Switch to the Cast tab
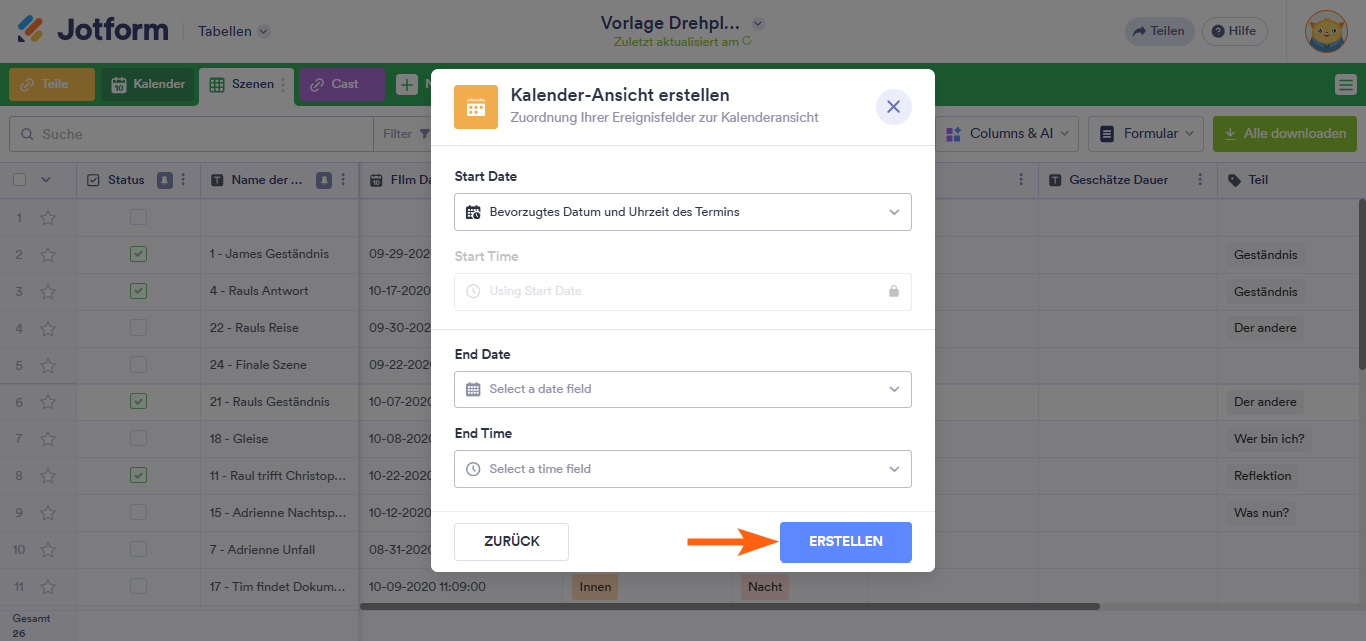Viewport: 1366px width, 641px height. click(x=342, y=85)
